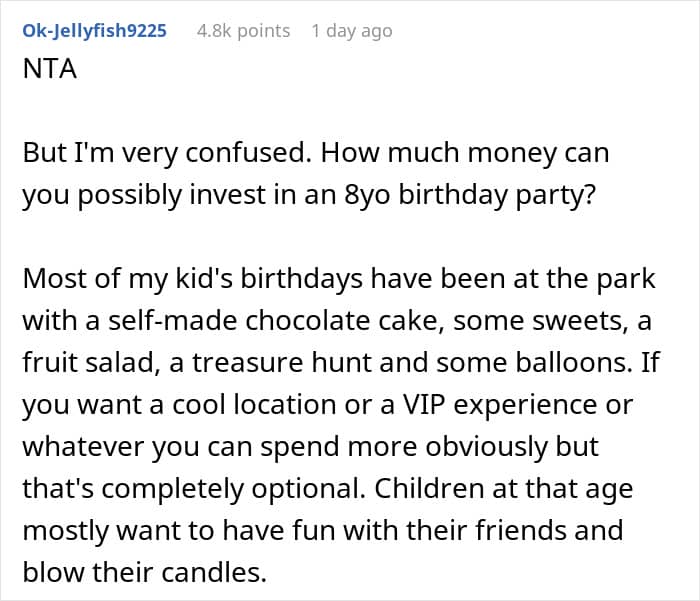This screenshot has height=601, width=700.
Task: Click the line mentioning a VIP experience
Action: [x=328, y=405]
